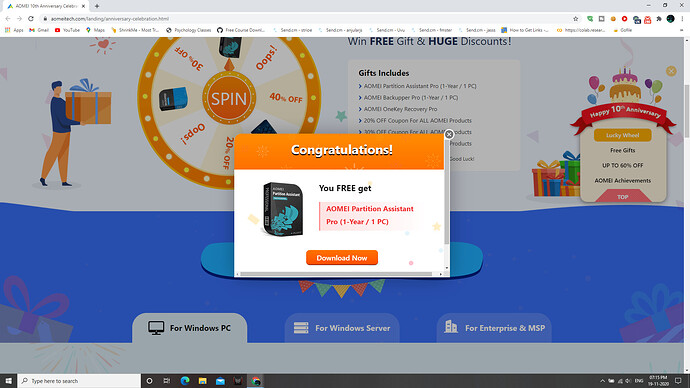The image size is (690, 388).
Task: Bookmark this page with star icon
Action: click(576, 19)
